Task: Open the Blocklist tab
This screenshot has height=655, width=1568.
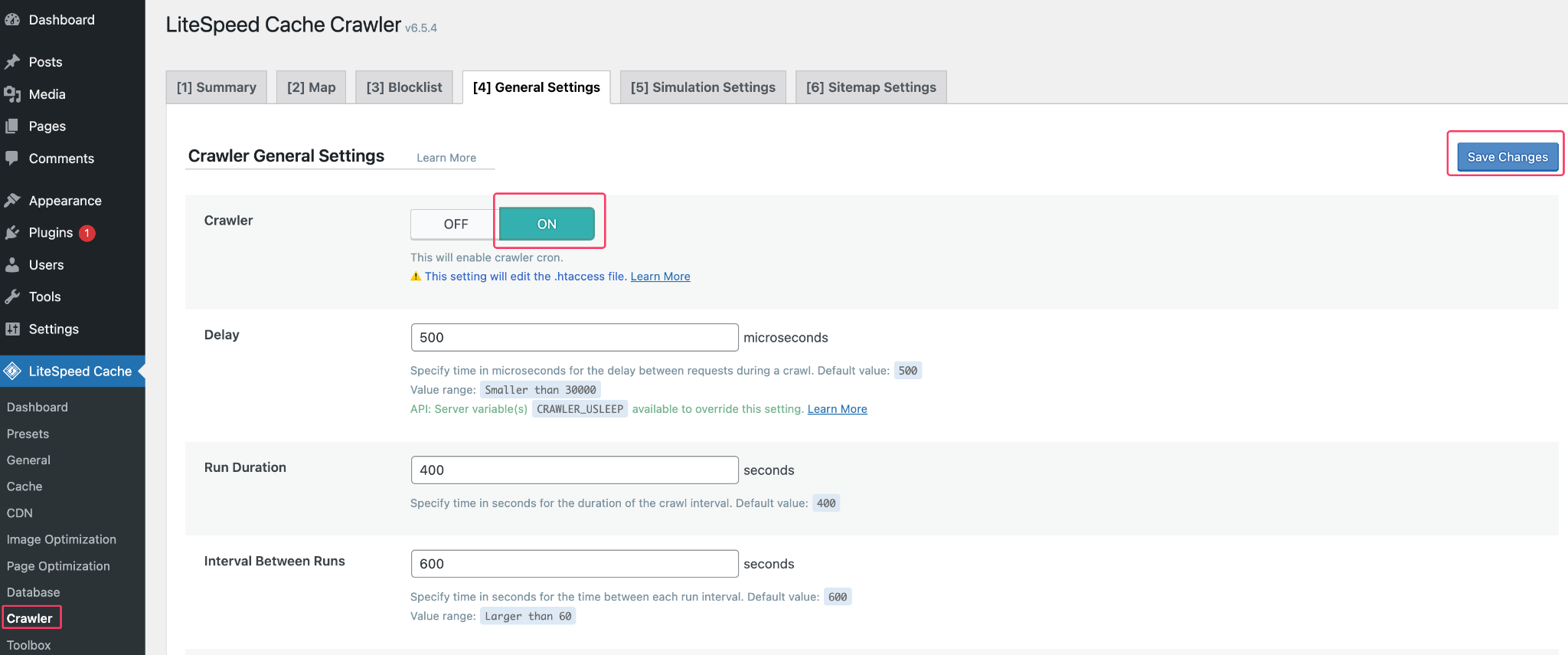Action: (x=404, y=87)
